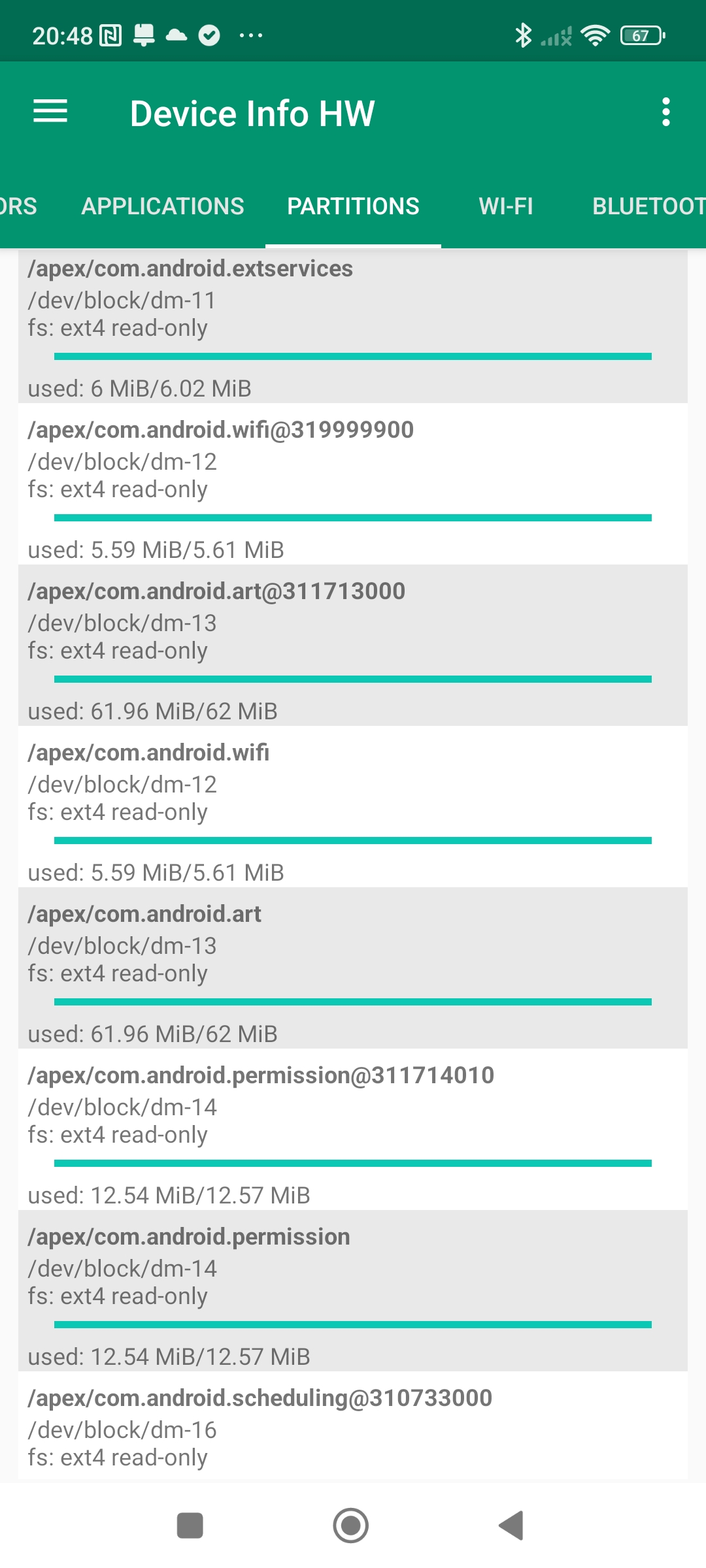Select the Partitions tab
Viewport: 706px width, 1568px height.
[x=353, y=206]
